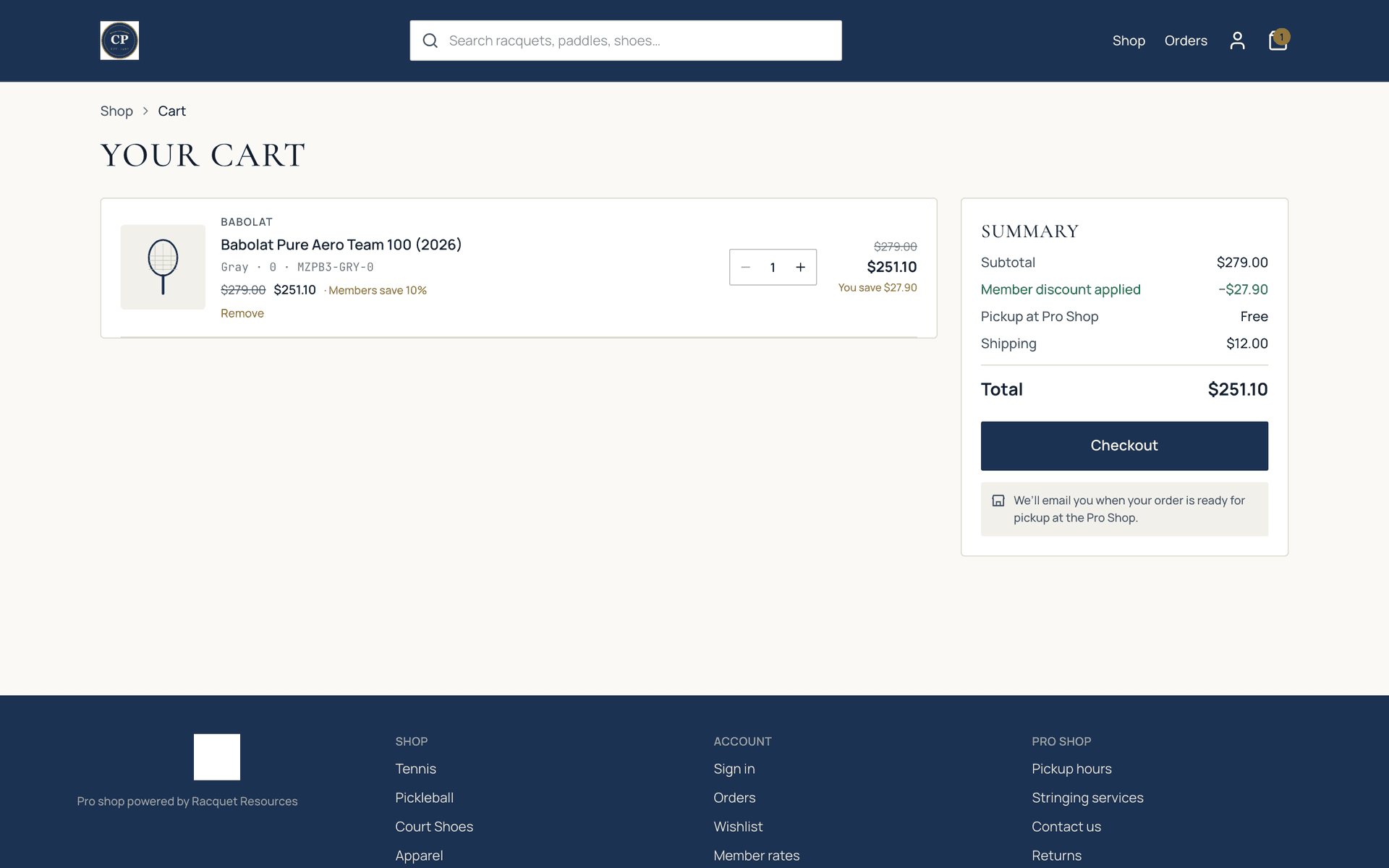Open Apparel footer link

(419, 856)
